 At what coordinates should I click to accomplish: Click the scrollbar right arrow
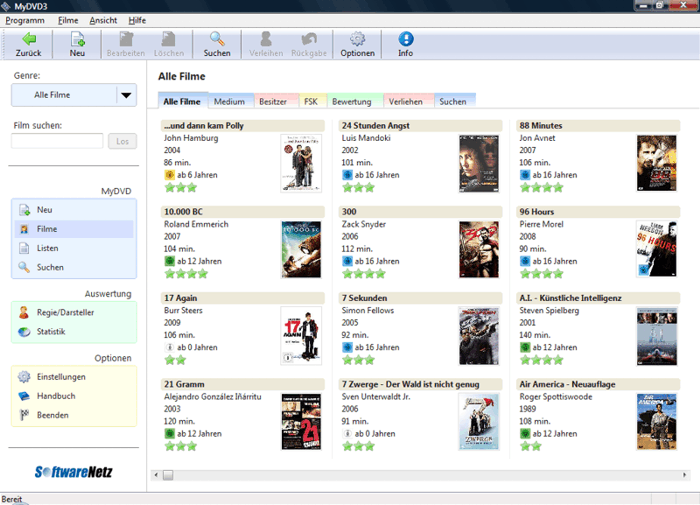click(684, 475)
